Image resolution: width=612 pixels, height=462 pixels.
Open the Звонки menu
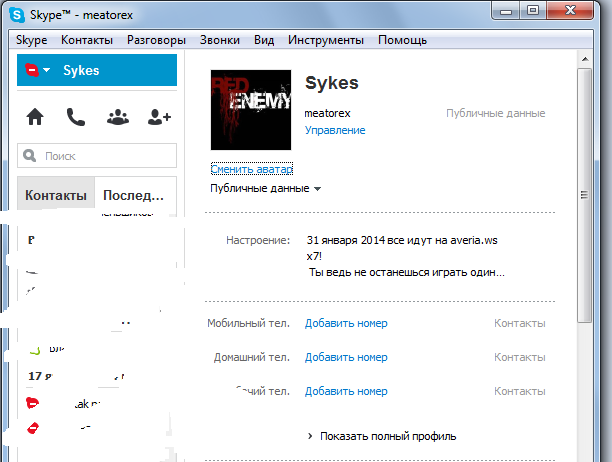point(219,40)
